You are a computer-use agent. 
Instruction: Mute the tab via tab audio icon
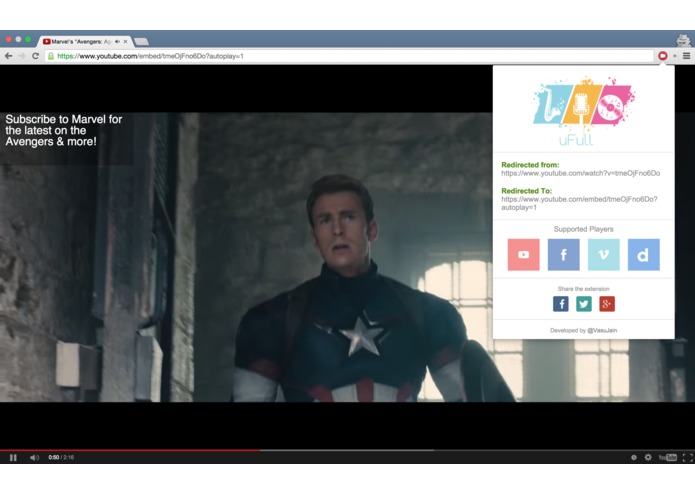point(117,42)
